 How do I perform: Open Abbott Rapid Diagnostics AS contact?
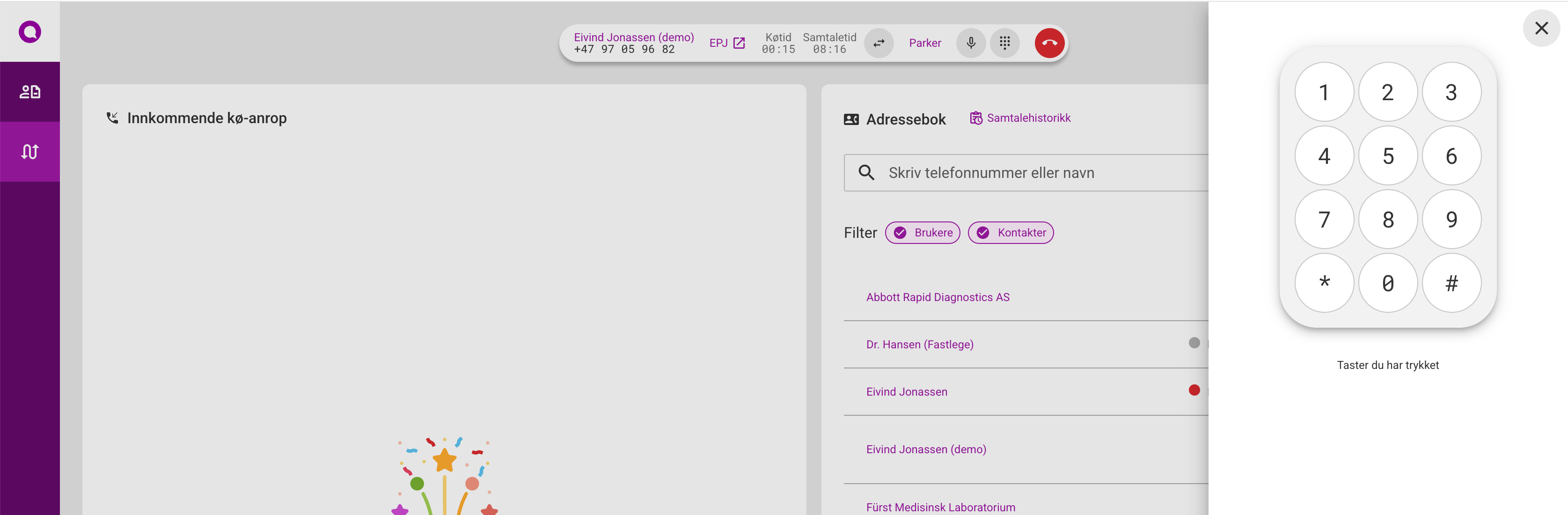[x=938, y=297]
